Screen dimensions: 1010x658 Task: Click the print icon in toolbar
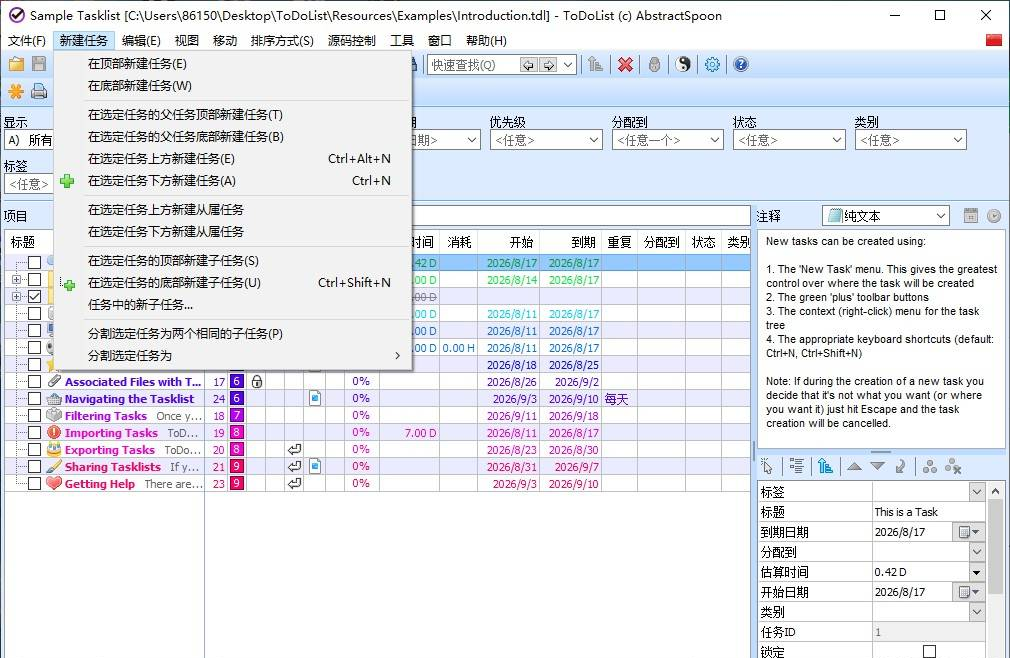(39, 91)
